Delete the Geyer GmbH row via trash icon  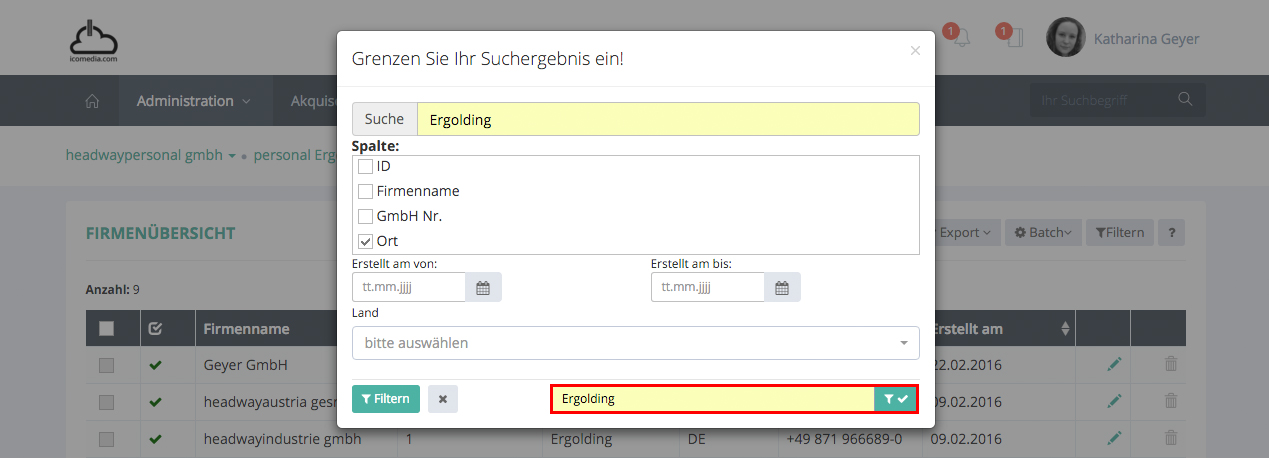(x=1171, y=365)
